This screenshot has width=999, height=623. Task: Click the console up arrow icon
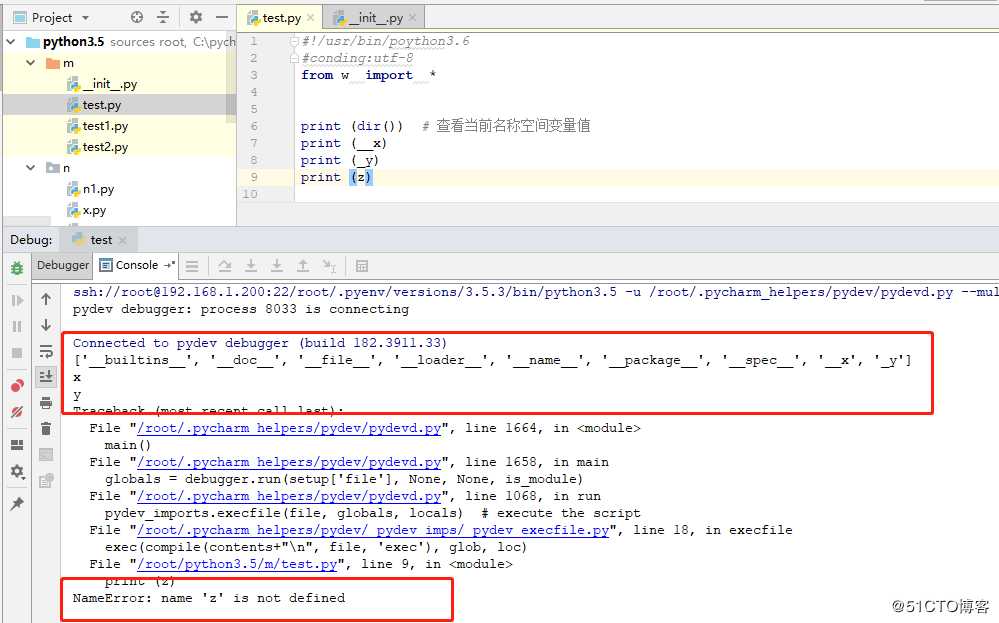coord(46,299)
